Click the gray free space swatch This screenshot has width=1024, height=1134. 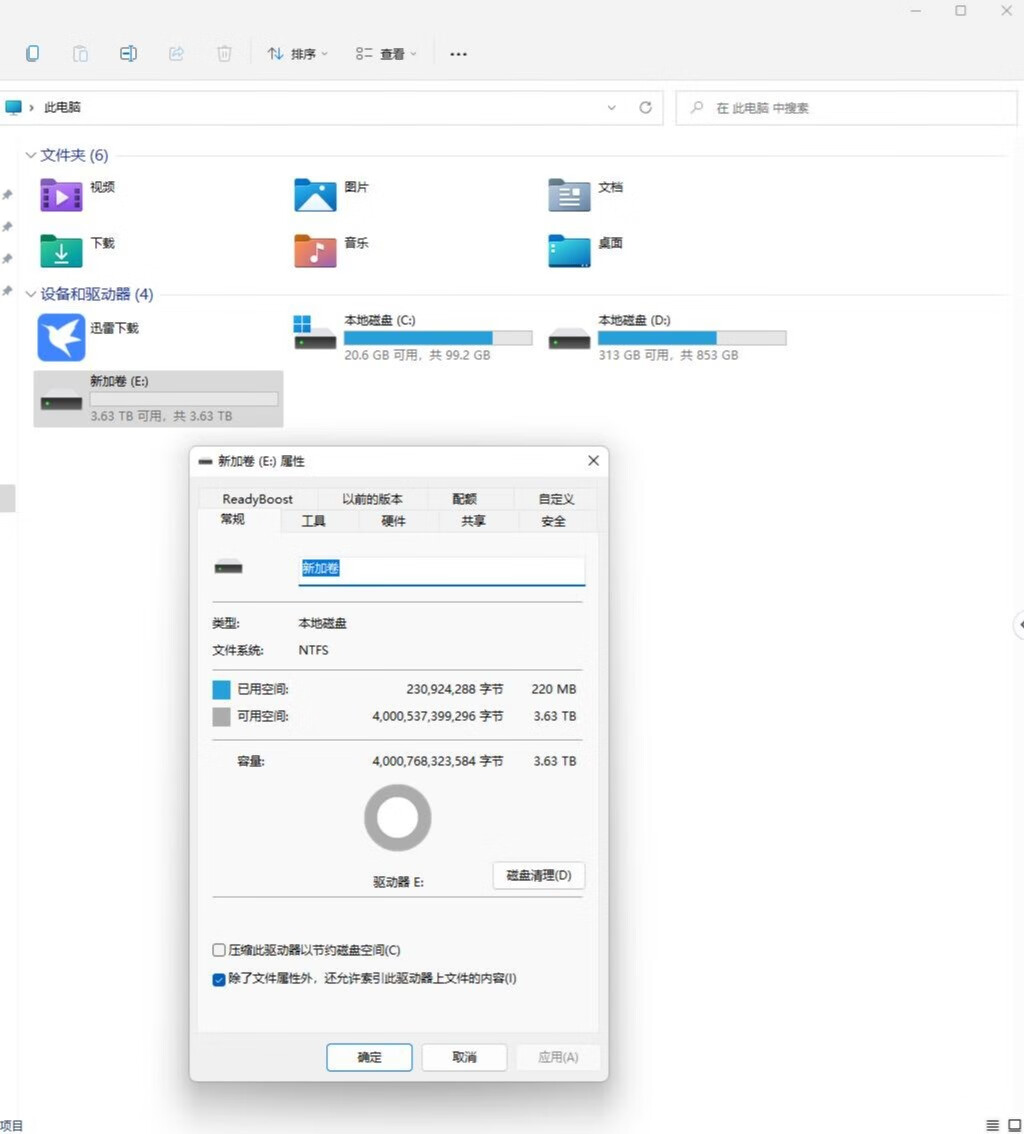[221, 717]
